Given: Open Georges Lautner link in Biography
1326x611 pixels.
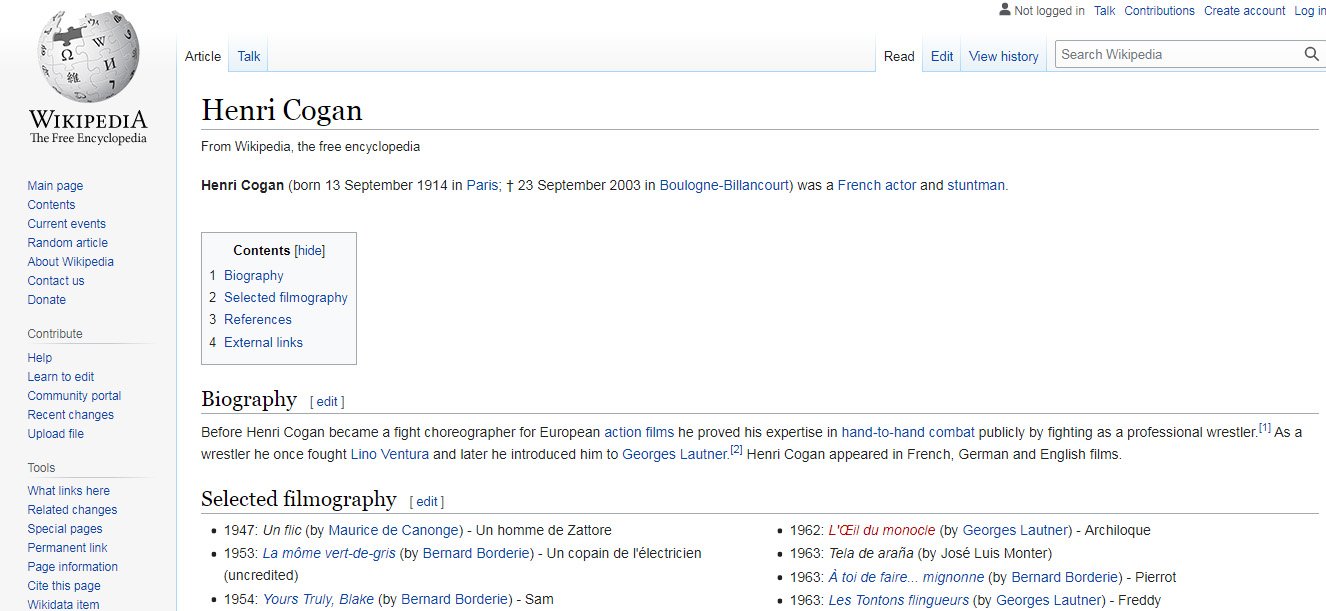Looking at the screenshot, I should 675,455.
